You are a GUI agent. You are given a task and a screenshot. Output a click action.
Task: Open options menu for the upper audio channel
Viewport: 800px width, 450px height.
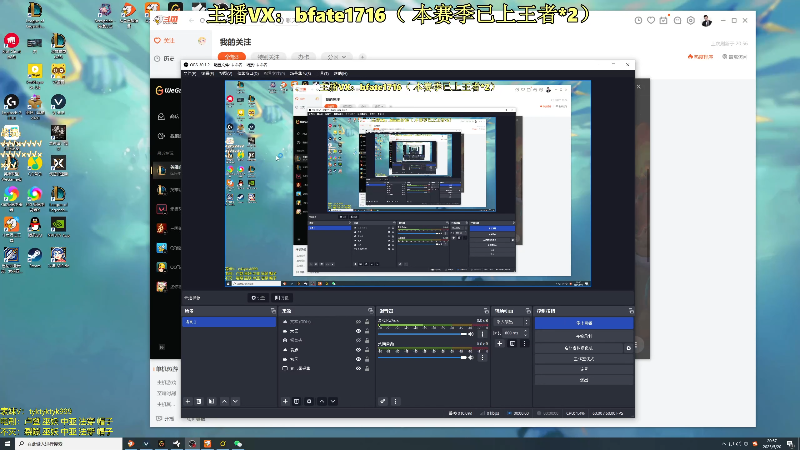[482, 334]
